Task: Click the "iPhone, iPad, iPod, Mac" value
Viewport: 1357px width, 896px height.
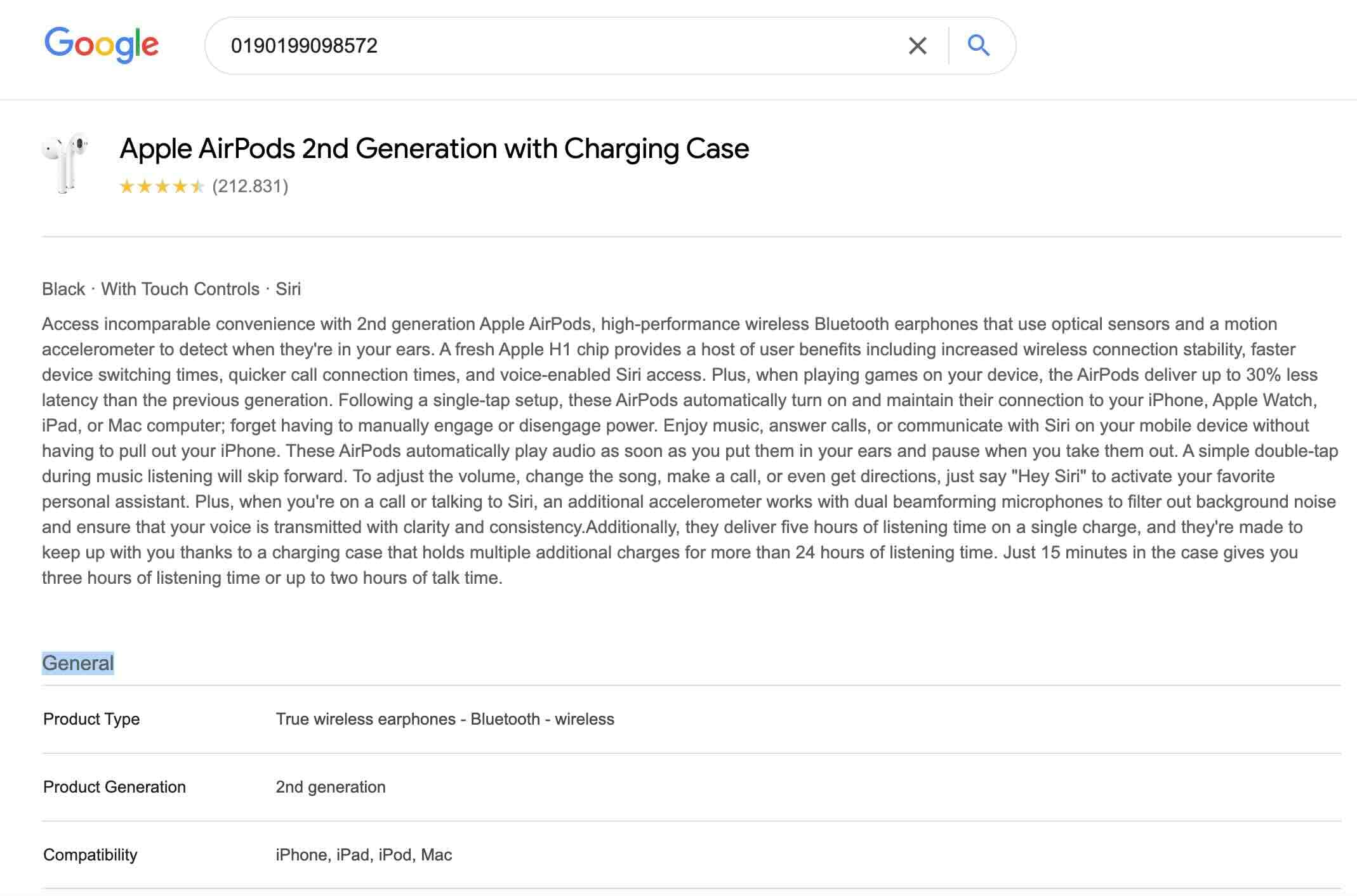Action: (x=364, y=855)
